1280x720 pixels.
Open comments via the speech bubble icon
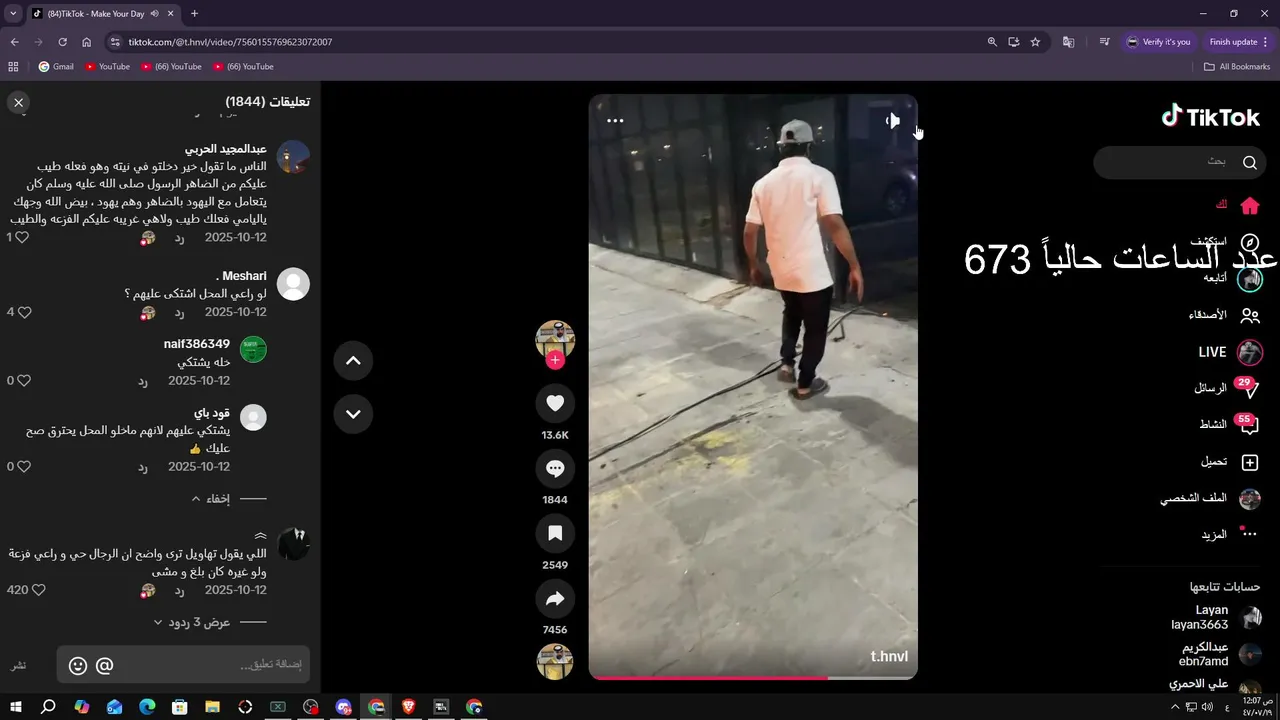(555, 468)
